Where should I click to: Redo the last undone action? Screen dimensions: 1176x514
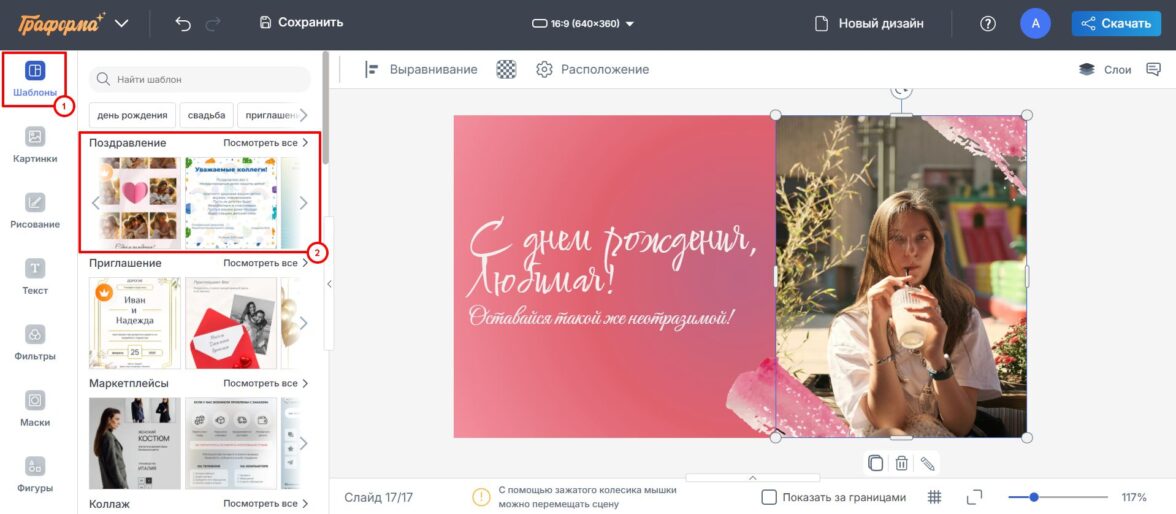pyautogui.click(x=213, y=23)
